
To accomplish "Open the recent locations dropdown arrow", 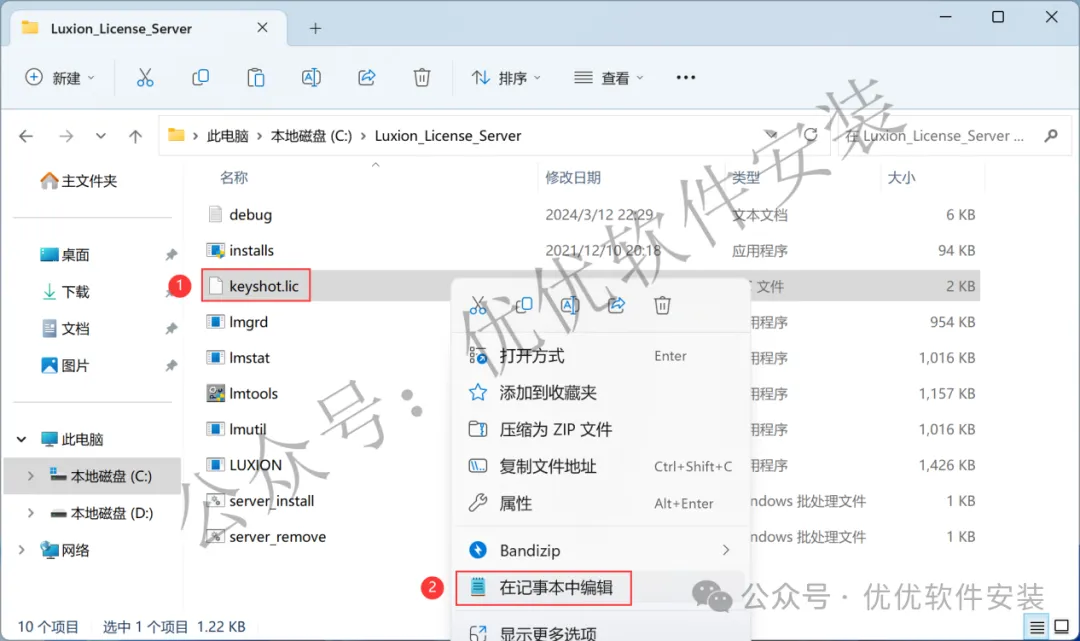I will [x=101, y=136].
